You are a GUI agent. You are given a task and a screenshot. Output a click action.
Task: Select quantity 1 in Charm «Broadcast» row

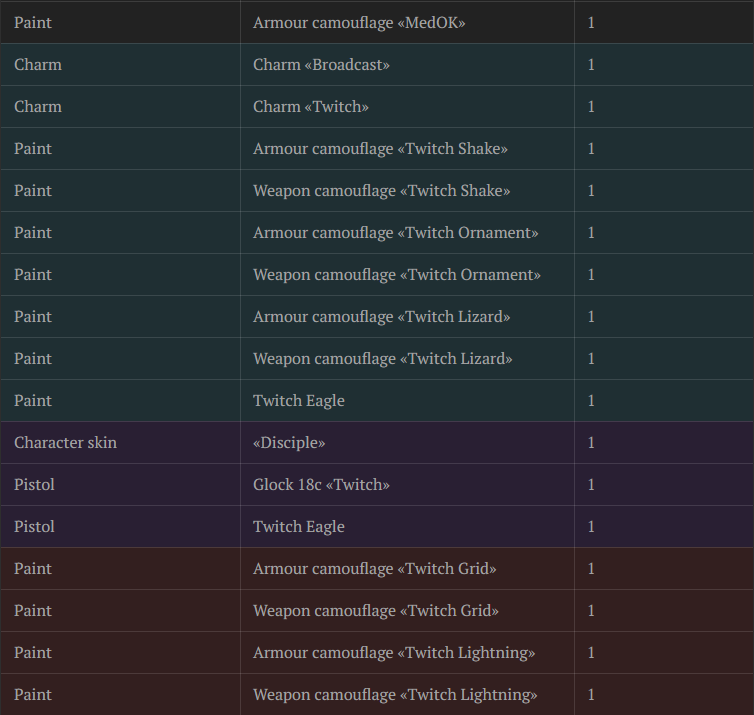coord(591,64)
